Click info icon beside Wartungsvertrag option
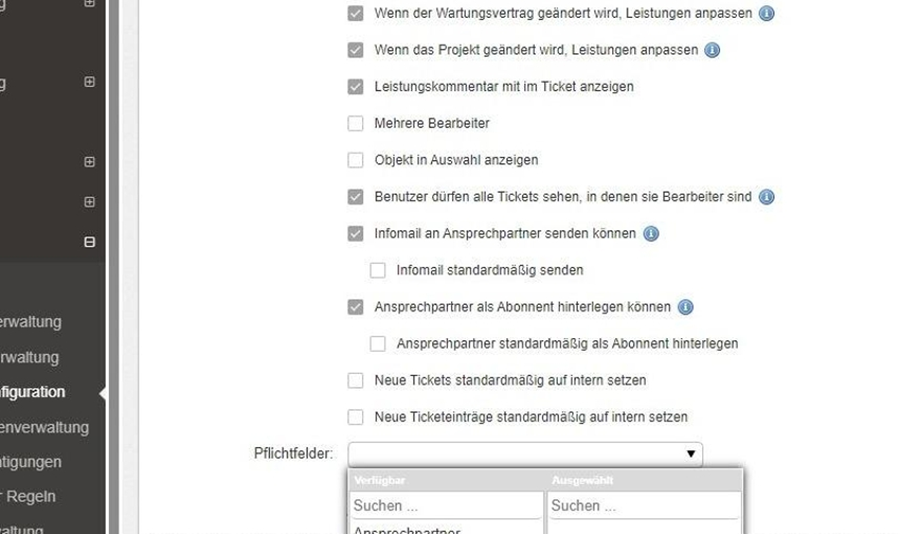Screen dimensions: 900x534 pyautogui.click(x=766, y=14)
